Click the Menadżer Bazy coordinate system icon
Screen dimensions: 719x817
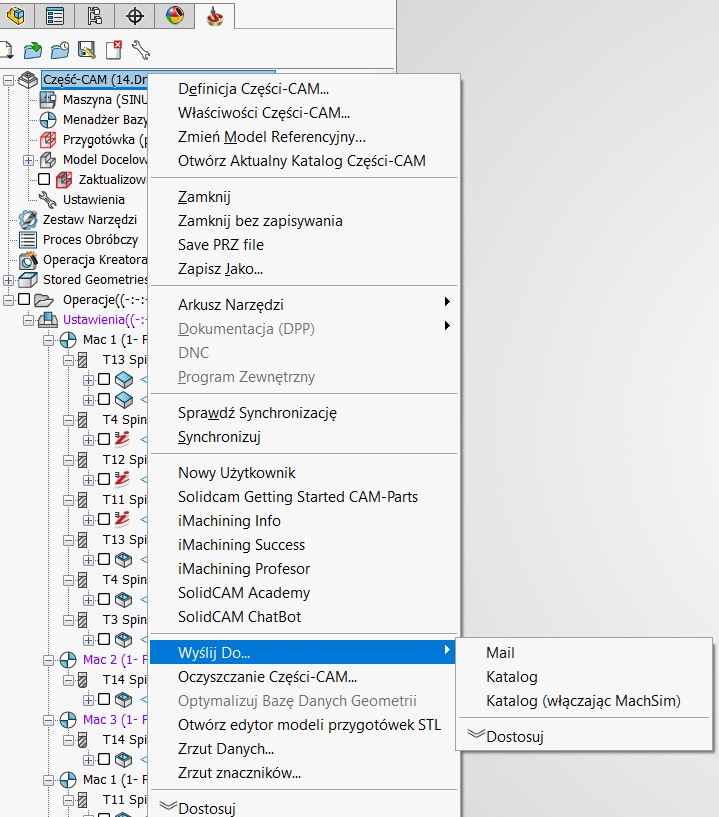coord(48,120)
